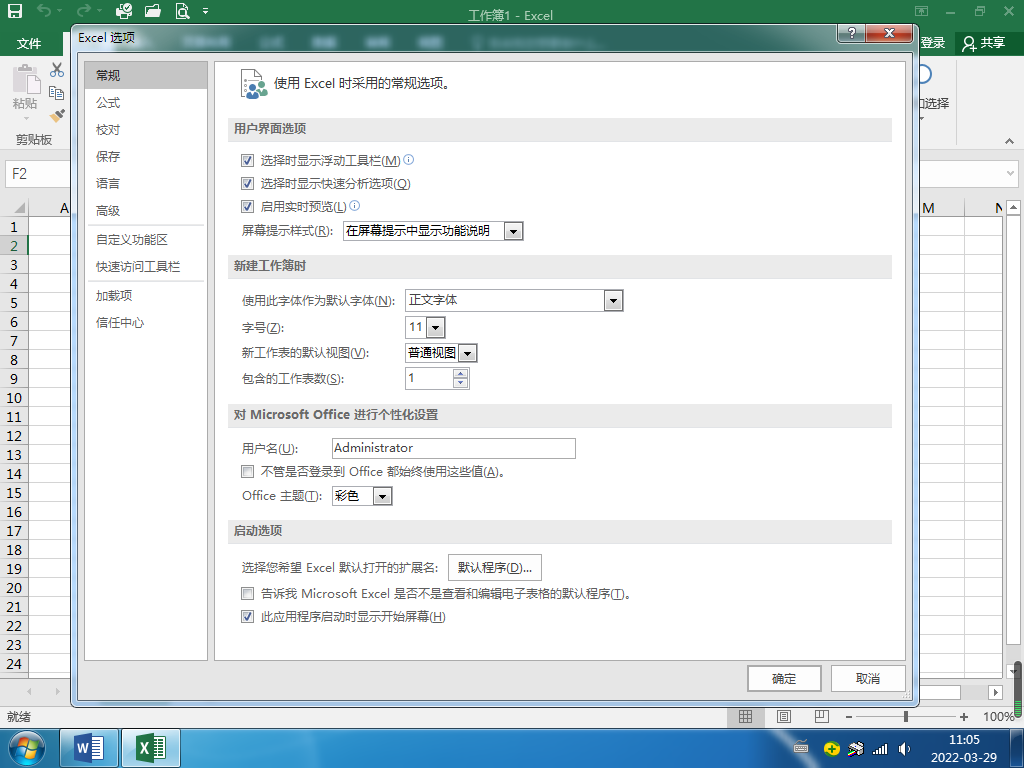Open the 文件 tab in Excel

coord(29,44)
